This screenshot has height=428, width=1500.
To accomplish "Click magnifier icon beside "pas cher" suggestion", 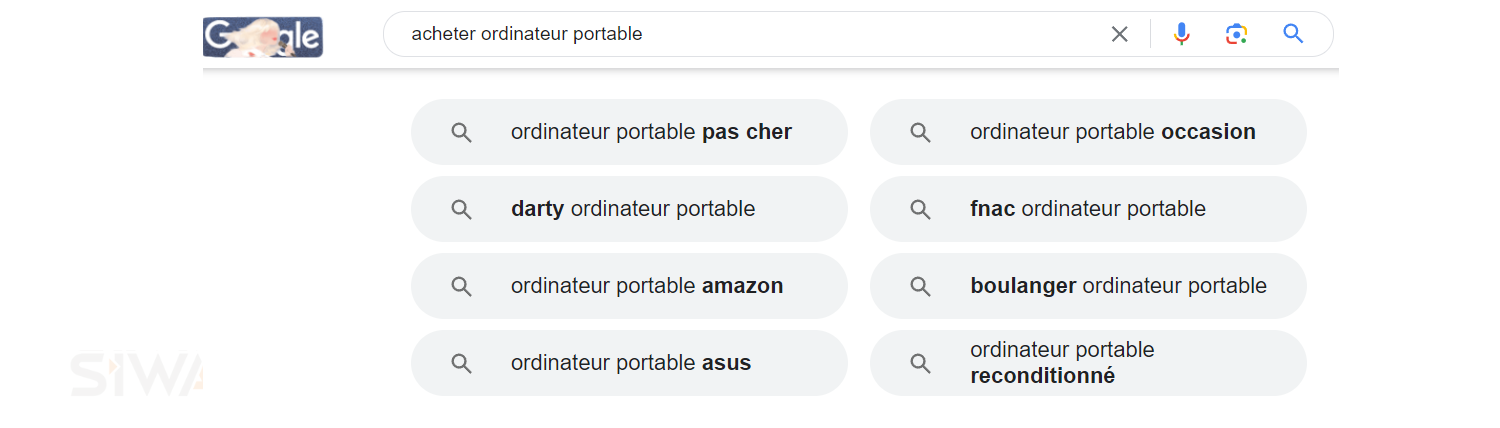I will tap(461, 132).
